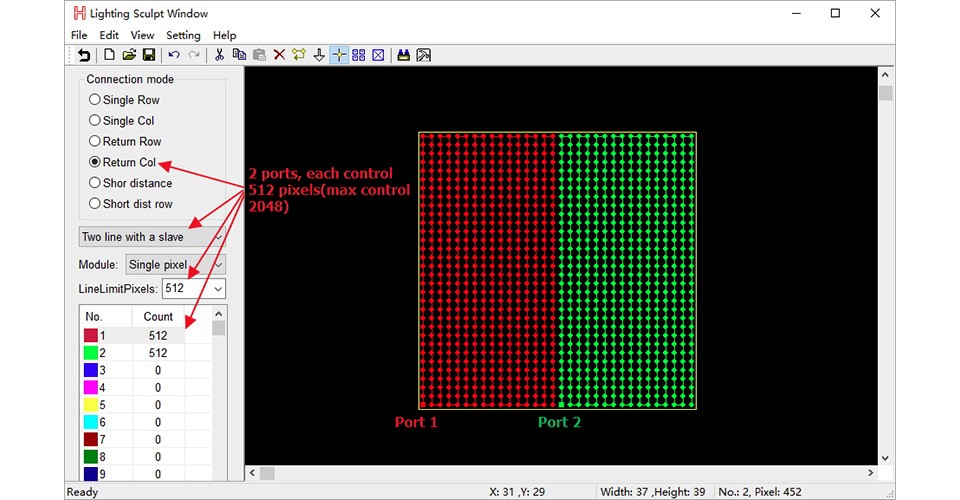Click canvas horizontal scrollbar left arrow

(x=252, y=473)
